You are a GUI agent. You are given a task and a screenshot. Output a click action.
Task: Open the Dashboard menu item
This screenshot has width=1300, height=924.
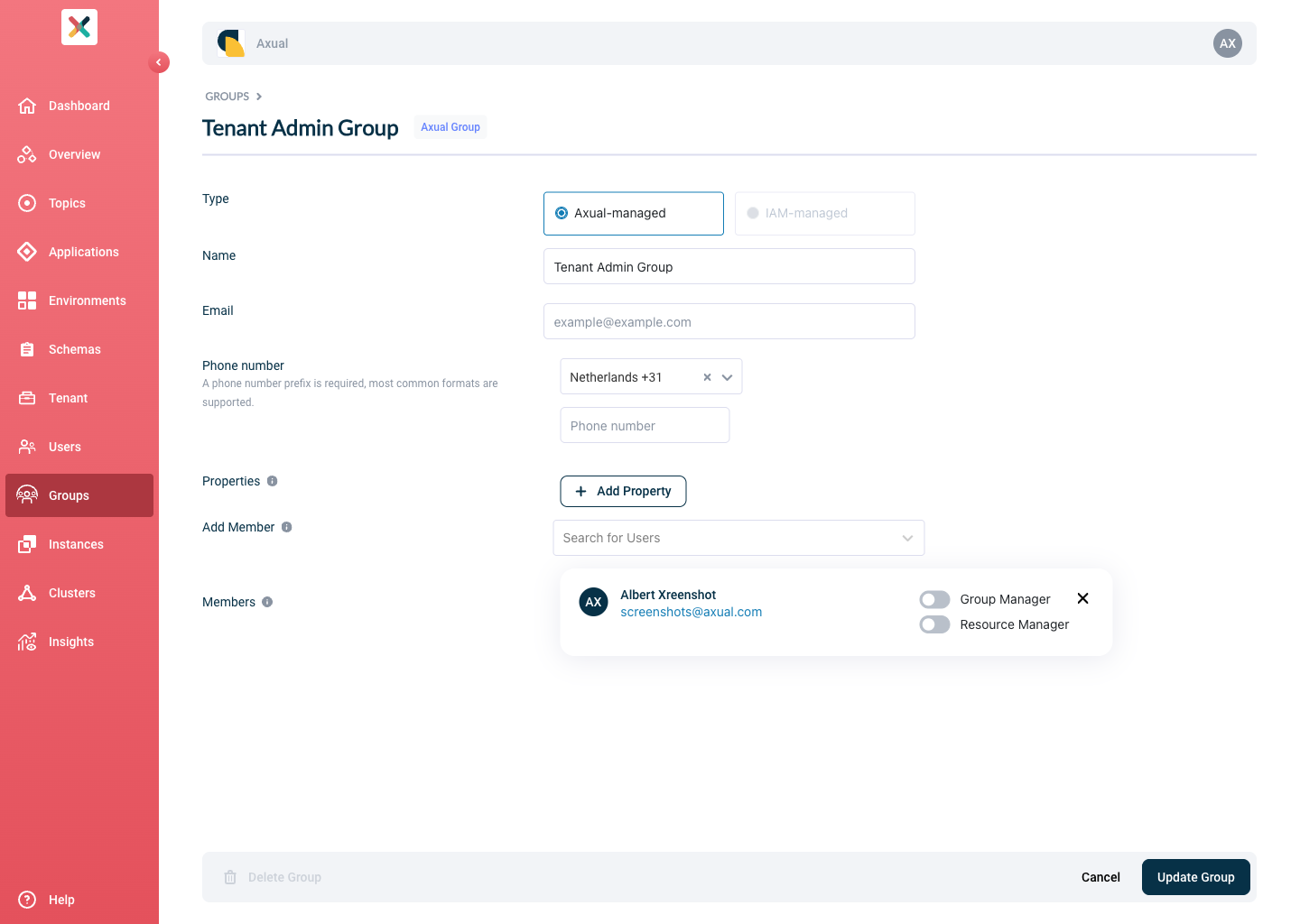point(79,106)
